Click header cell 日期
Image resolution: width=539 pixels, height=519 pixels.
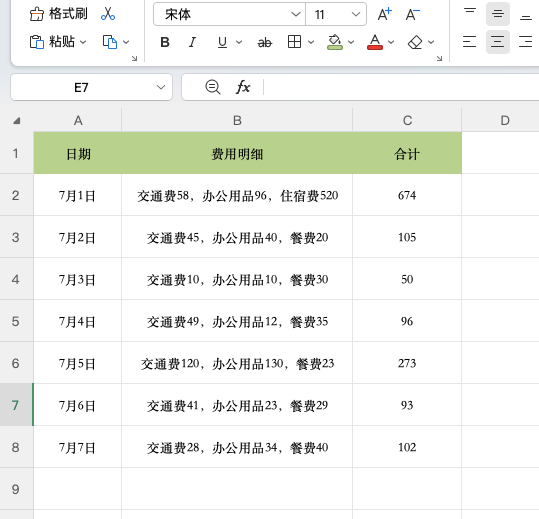tap(78, 153)
